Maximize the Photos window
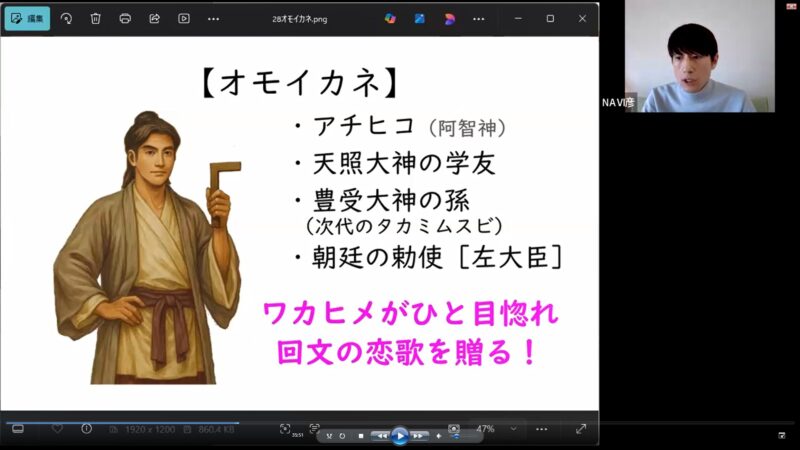The width and height of the screenshot is (800, 450). (x=550, y=18)
